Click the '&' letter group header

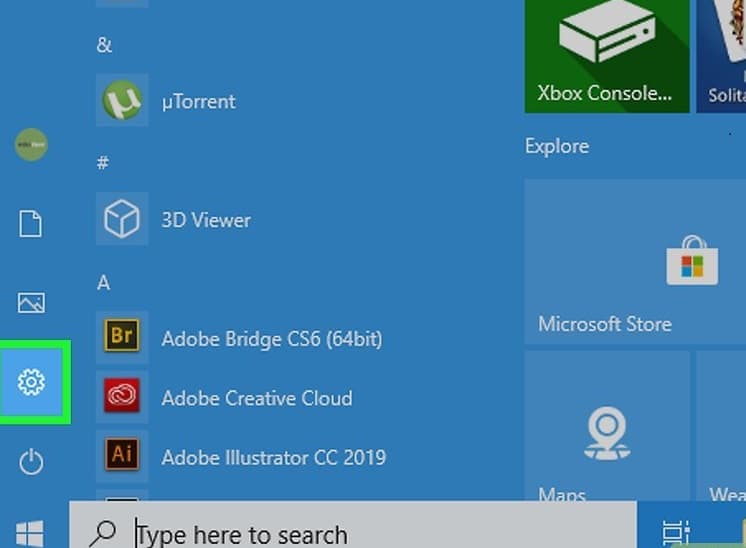pos(104,45)
